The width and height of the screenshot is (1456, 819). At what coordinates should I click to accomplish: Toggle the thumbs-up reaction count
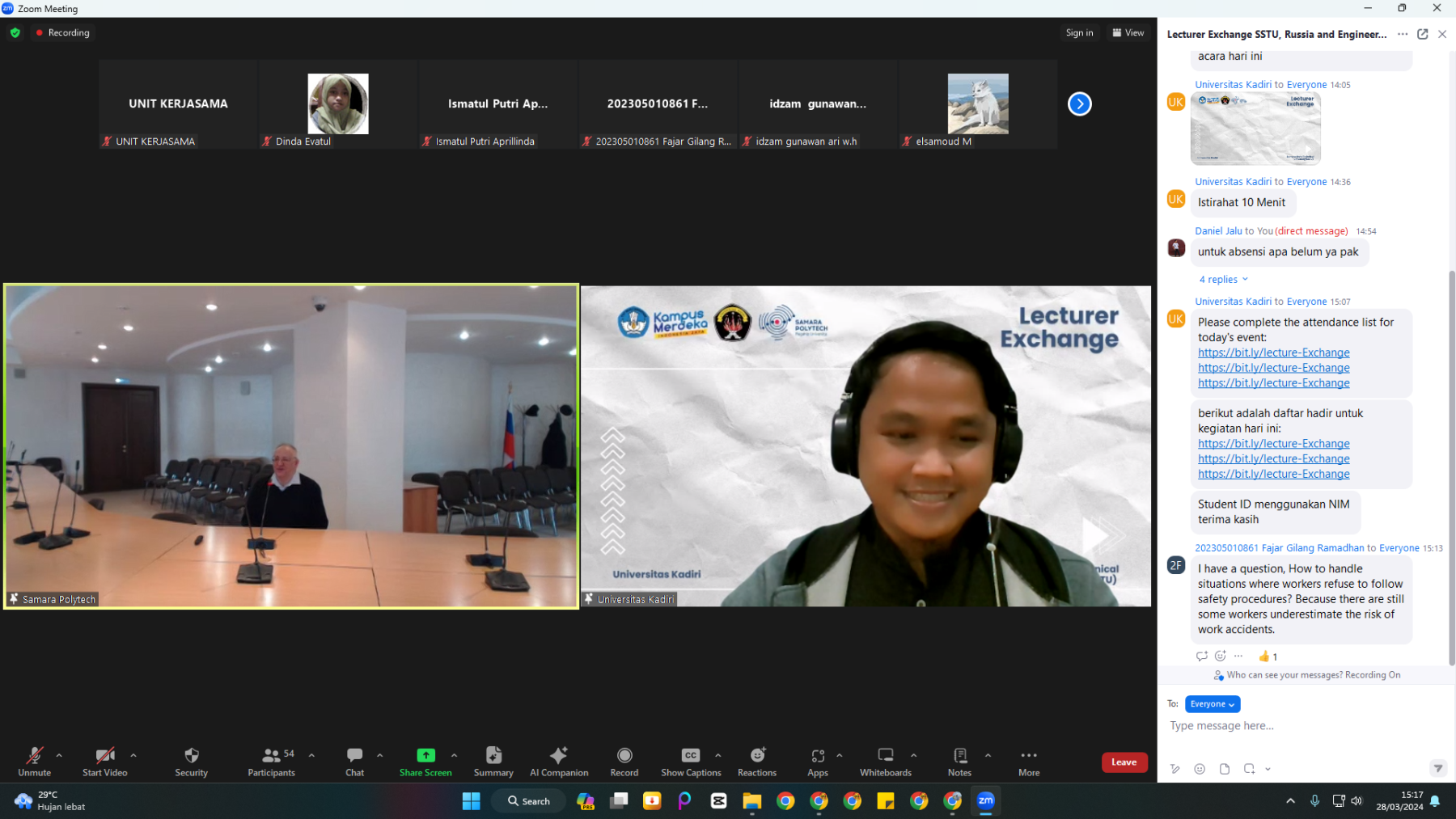coord(1268,656)
